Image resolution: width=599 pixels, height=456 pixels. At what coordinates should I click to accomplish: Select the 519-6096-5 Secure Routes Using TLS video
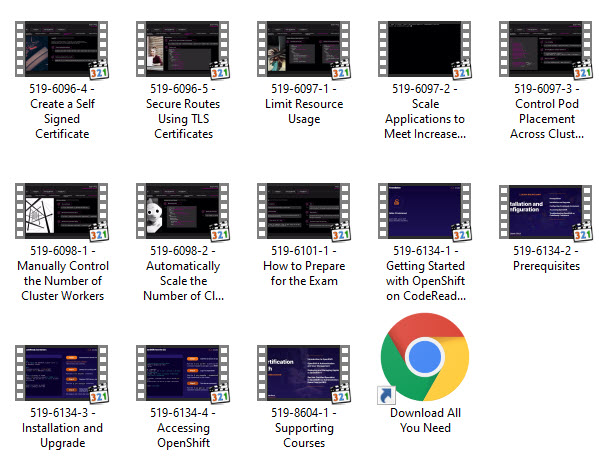(x=183, y=49)
